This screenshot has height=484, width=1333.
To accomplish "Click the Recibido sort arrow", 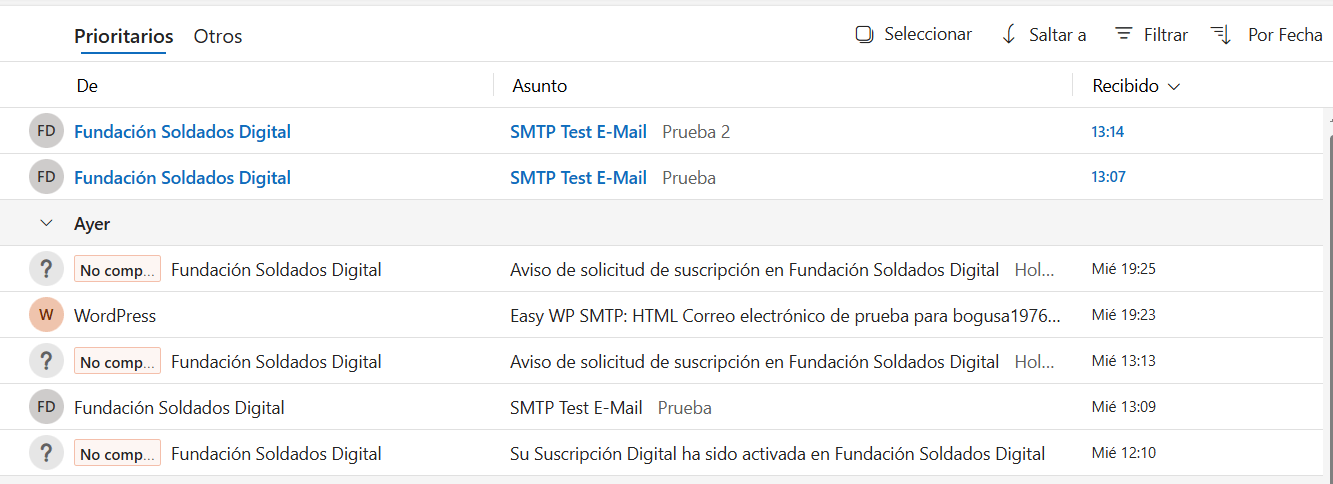I will (x=1174, y=87).
